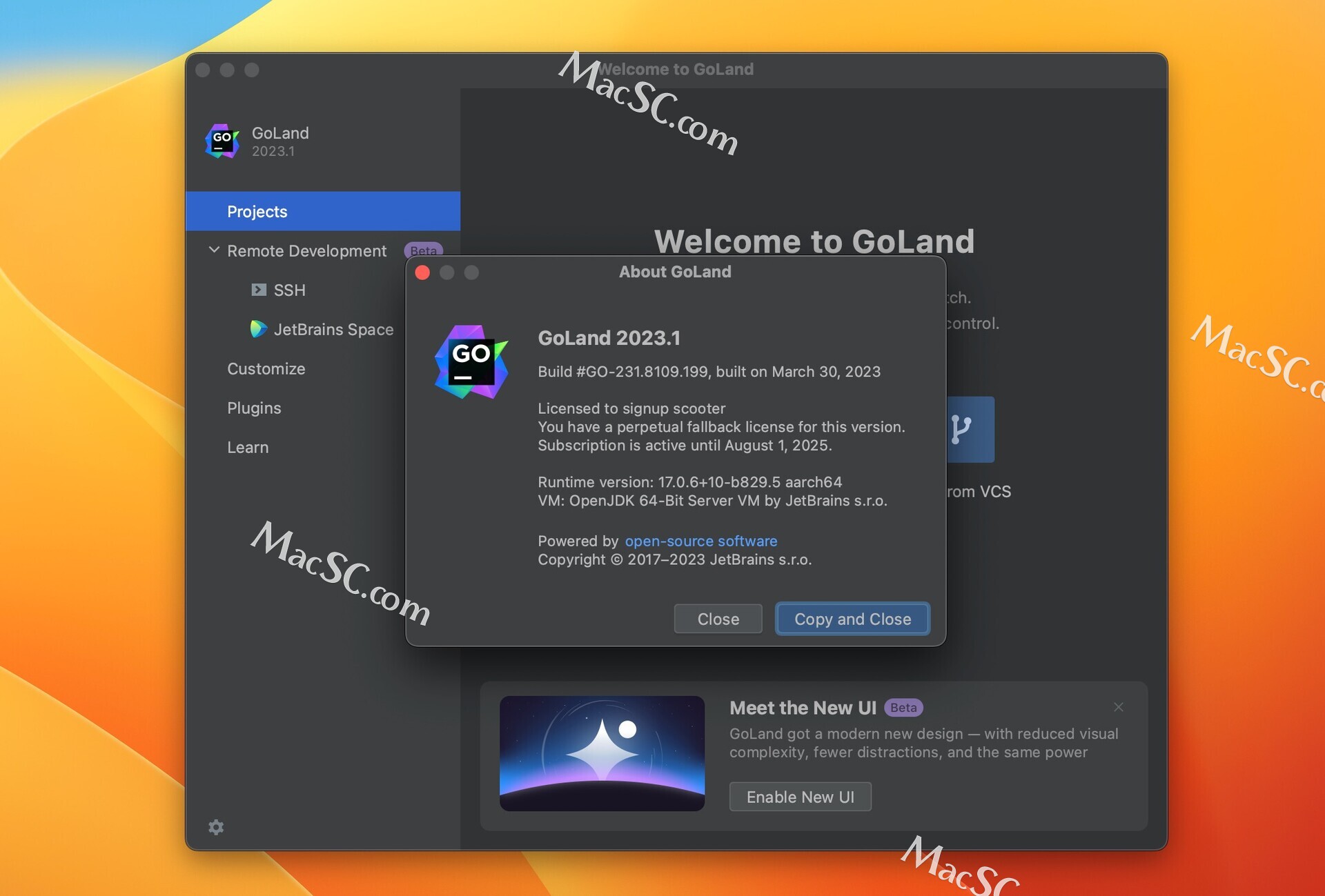Click the JetBrains Space icon
The image size is (1325, 896).
pyautogui.click(x=258, y=329)
